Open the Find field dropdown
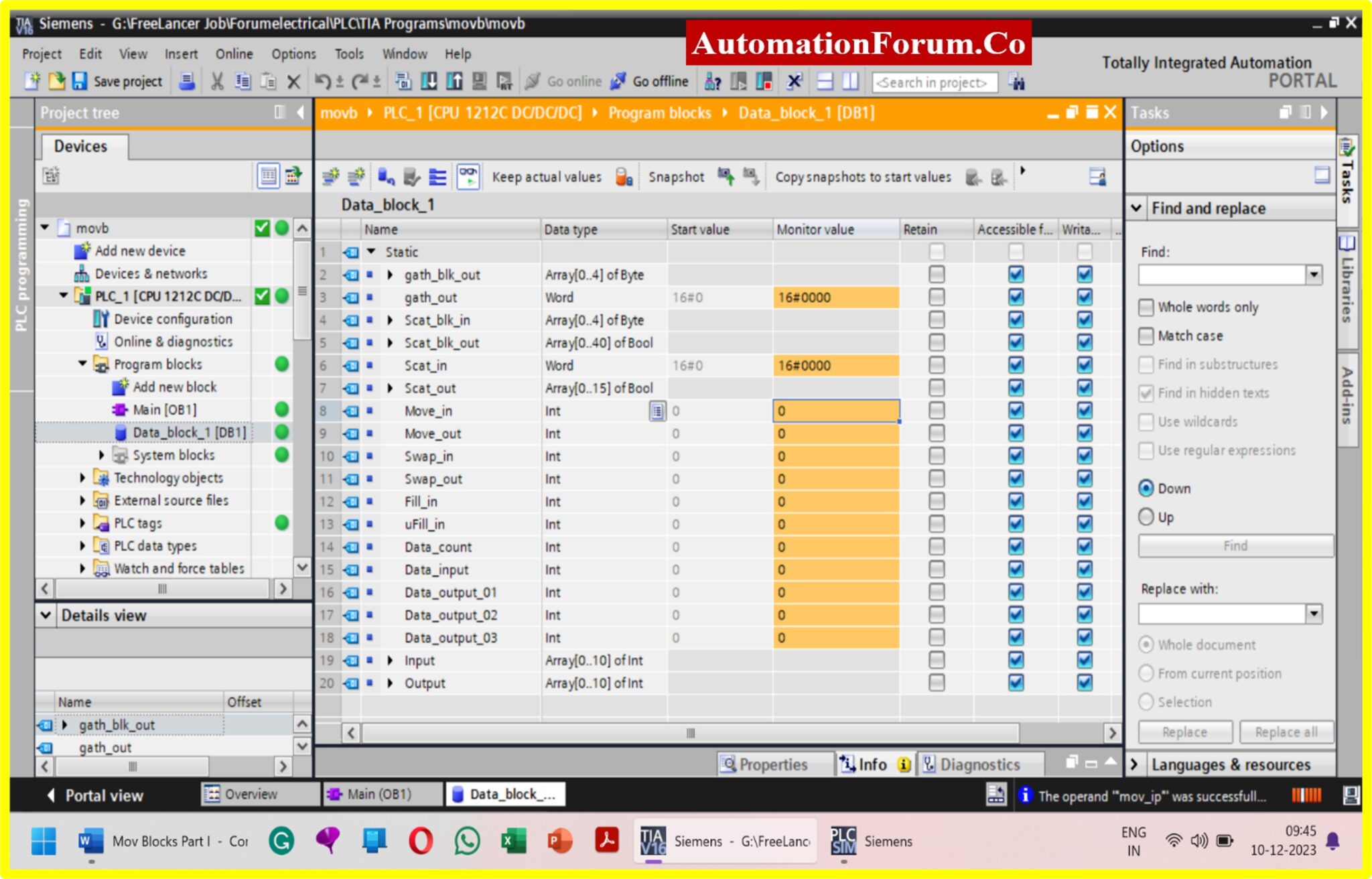The width and height of the screenshot is (1372, 879). 1312,274
